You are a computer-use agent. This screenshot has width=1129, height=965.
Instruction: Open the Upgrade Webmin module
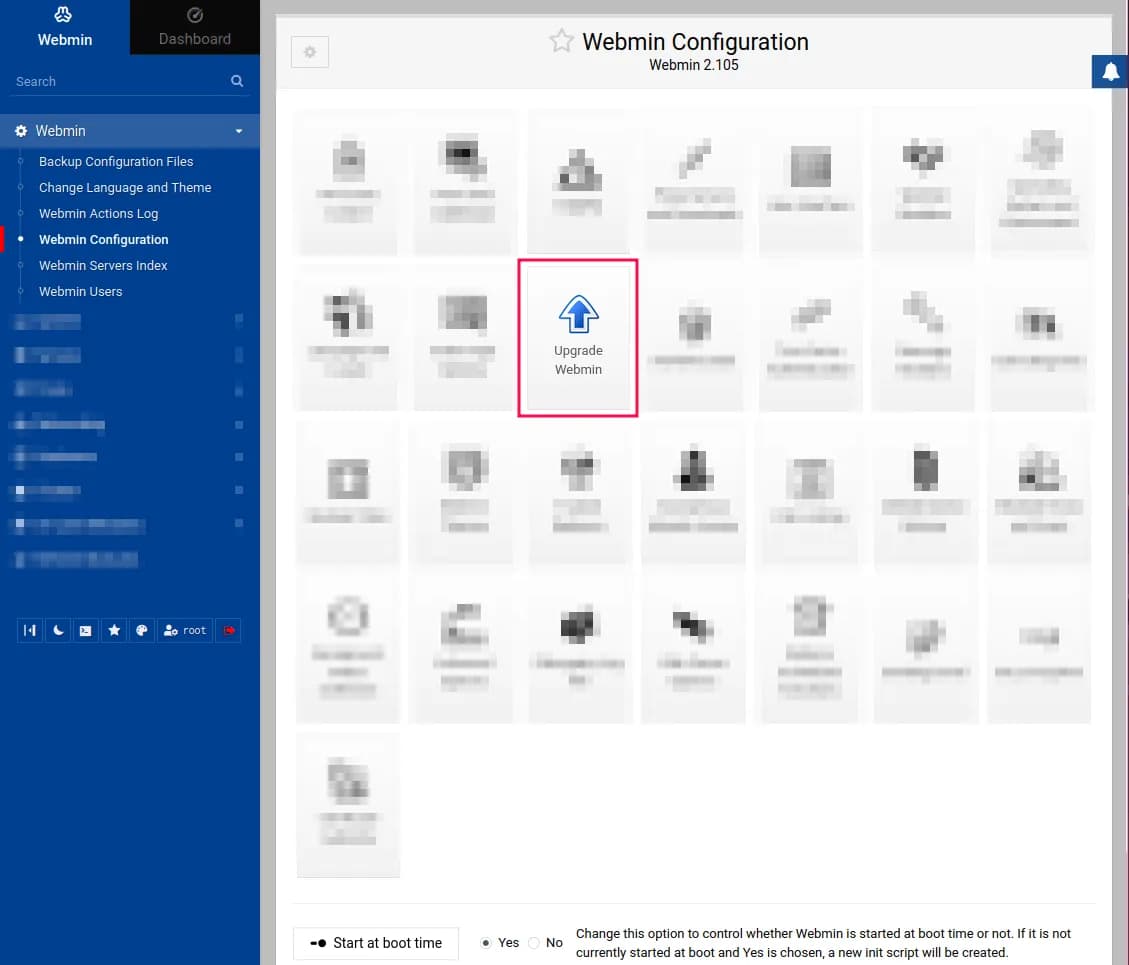click(577, 337)
